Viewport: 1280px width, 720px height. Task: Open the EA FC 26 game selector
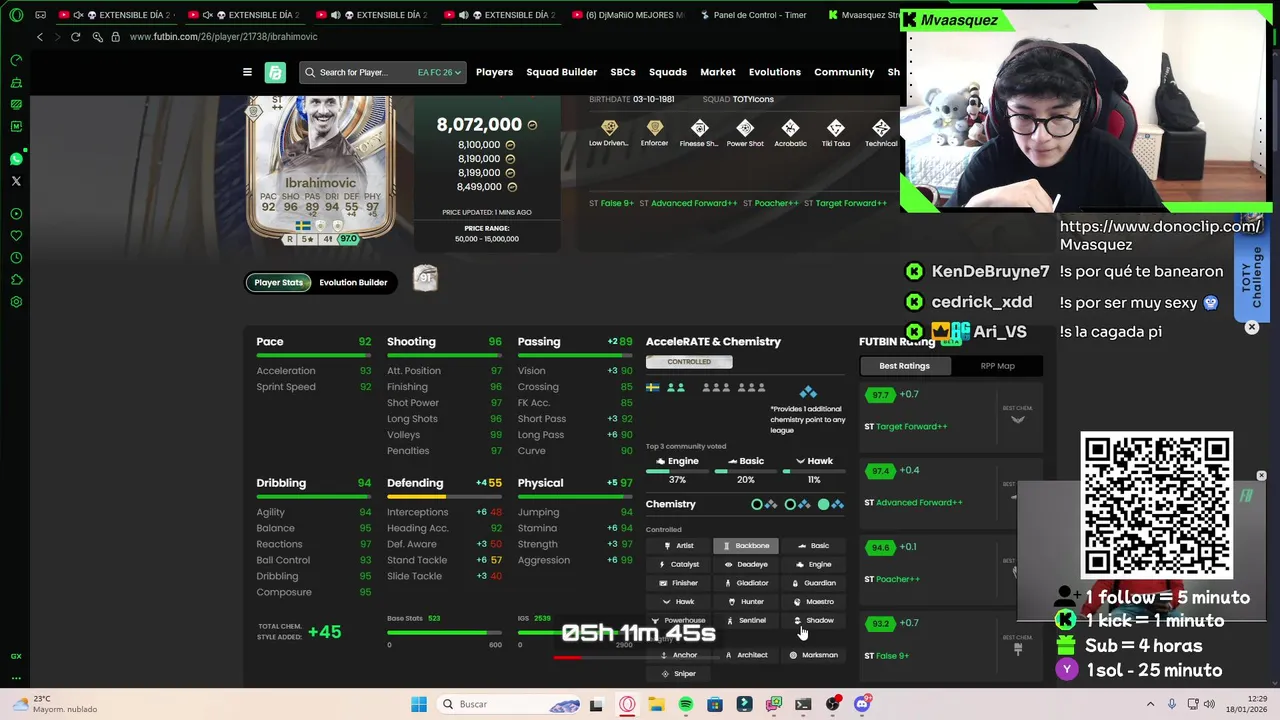[439, 72]
